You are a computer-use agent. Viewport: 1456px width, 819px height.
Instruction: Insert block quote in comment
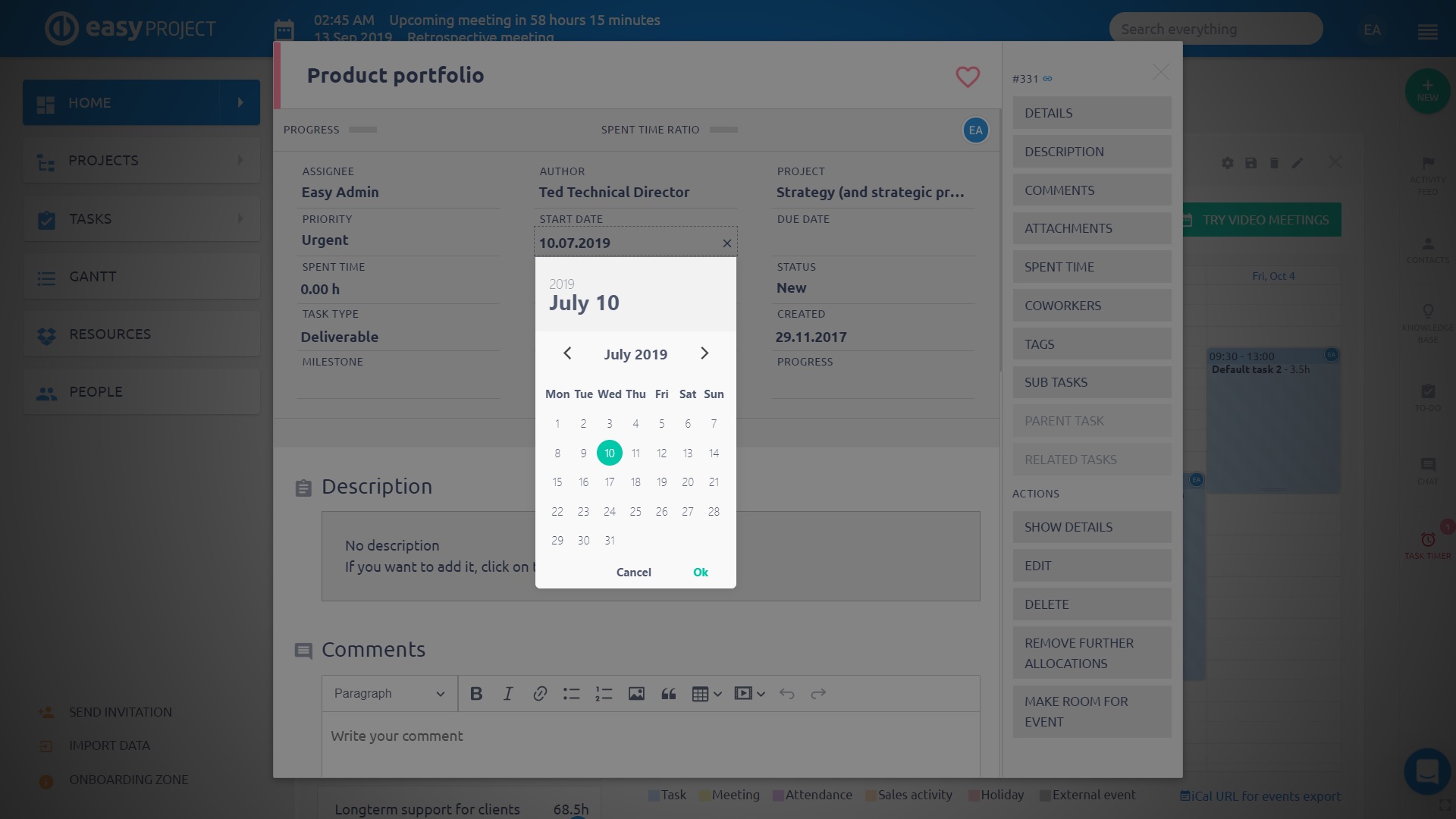click(668, 694)
